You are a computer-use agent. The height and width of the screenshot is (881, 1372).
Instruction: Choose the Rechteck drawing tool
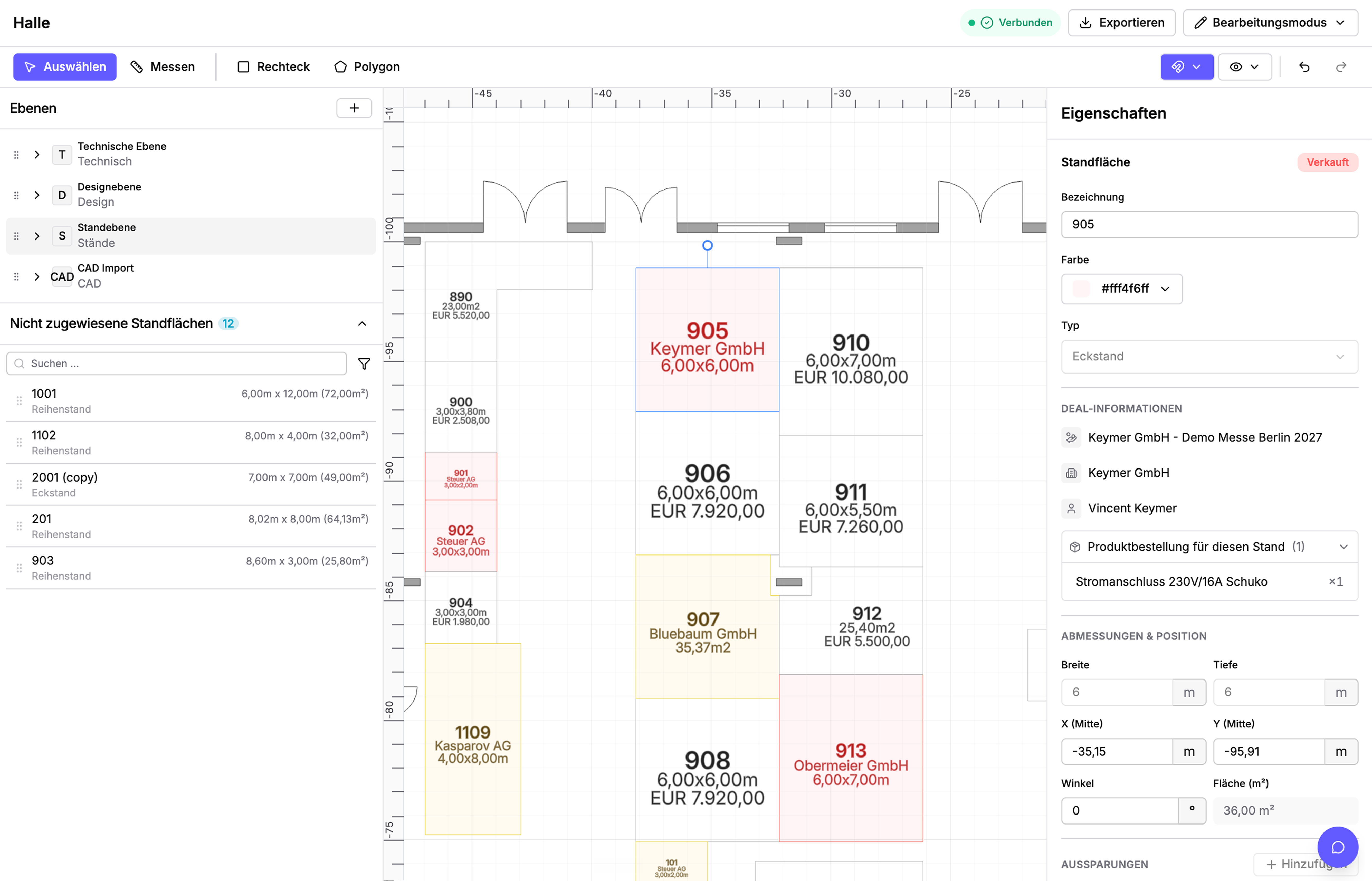273,67
